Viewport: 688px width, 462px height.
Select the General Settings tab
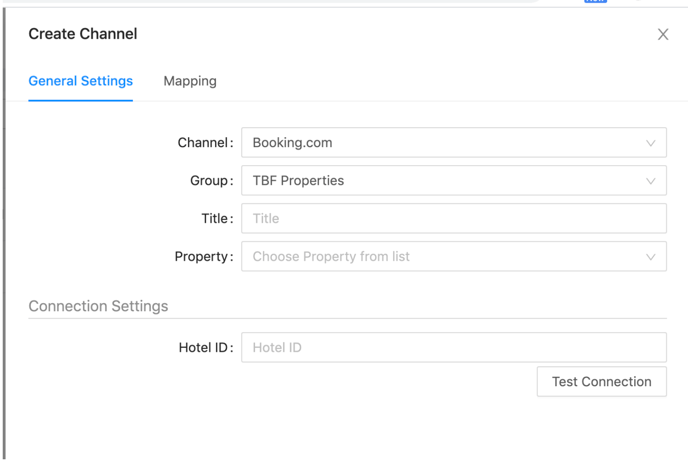click(x=80, y=81)
